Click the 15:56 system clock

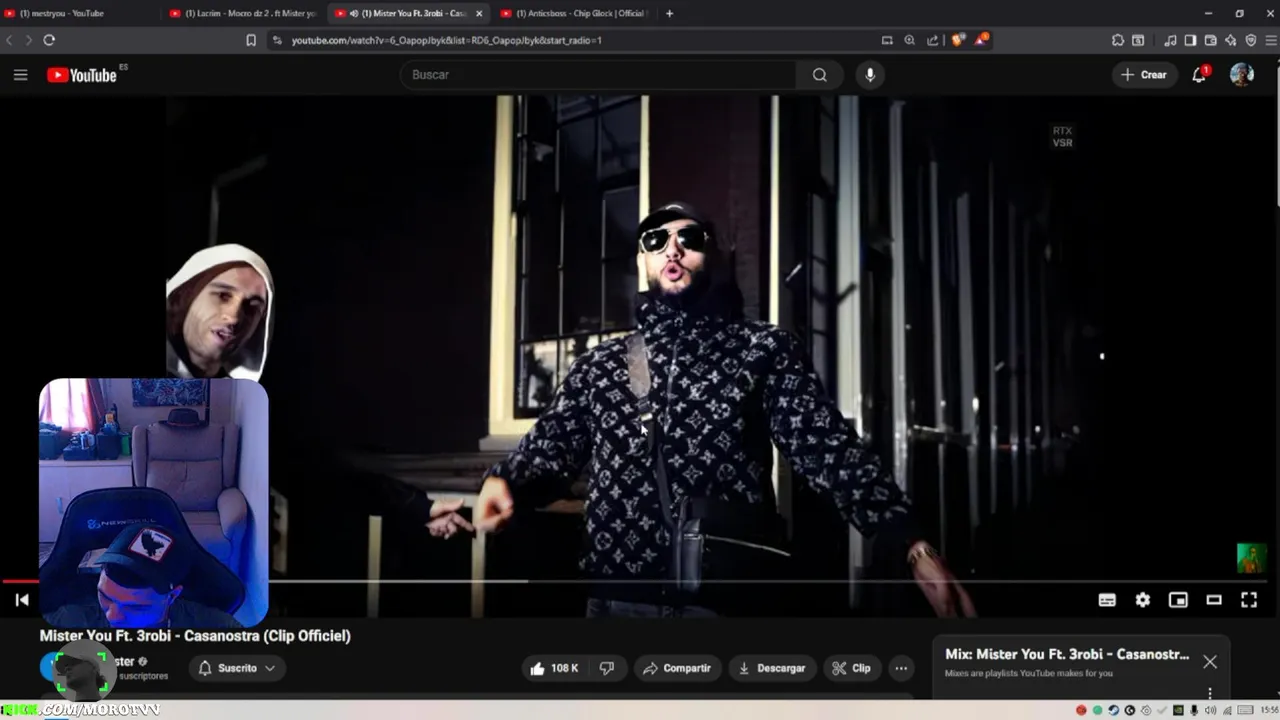coord(1270,710)
